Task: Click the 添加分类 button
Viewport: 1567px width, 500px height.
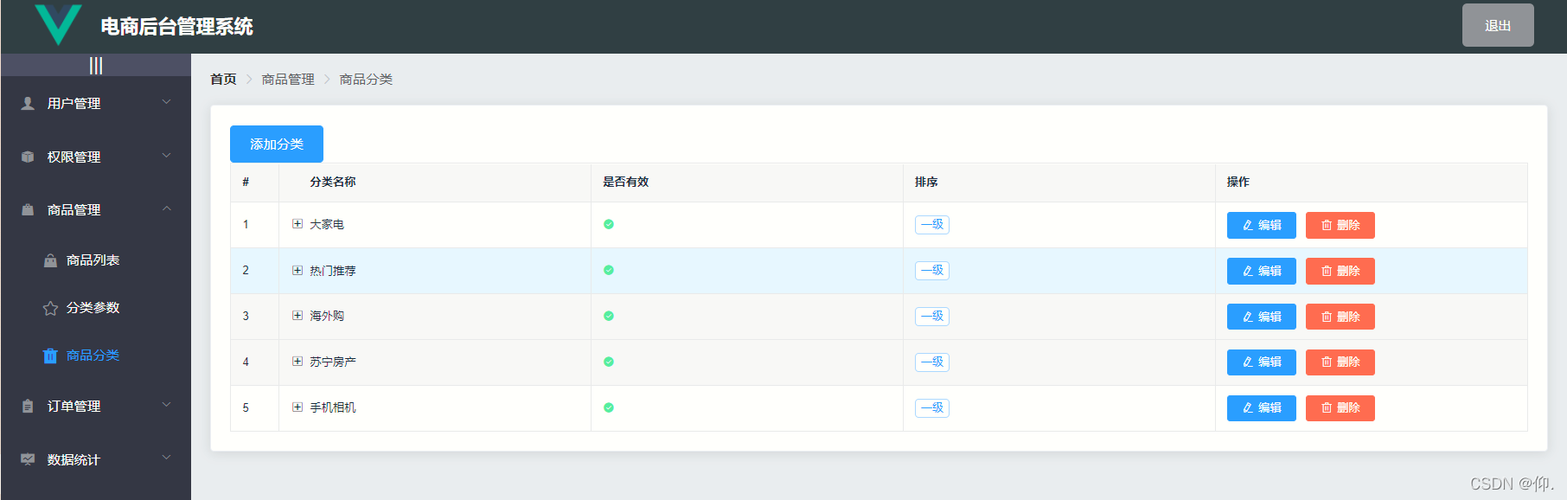Action: [277, 144]
